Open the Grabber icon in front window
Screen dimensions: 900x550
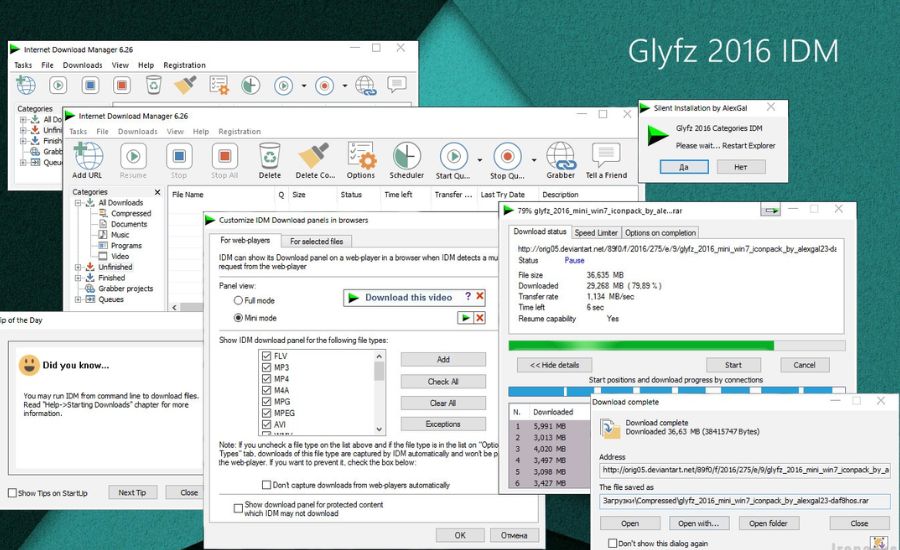561,156
